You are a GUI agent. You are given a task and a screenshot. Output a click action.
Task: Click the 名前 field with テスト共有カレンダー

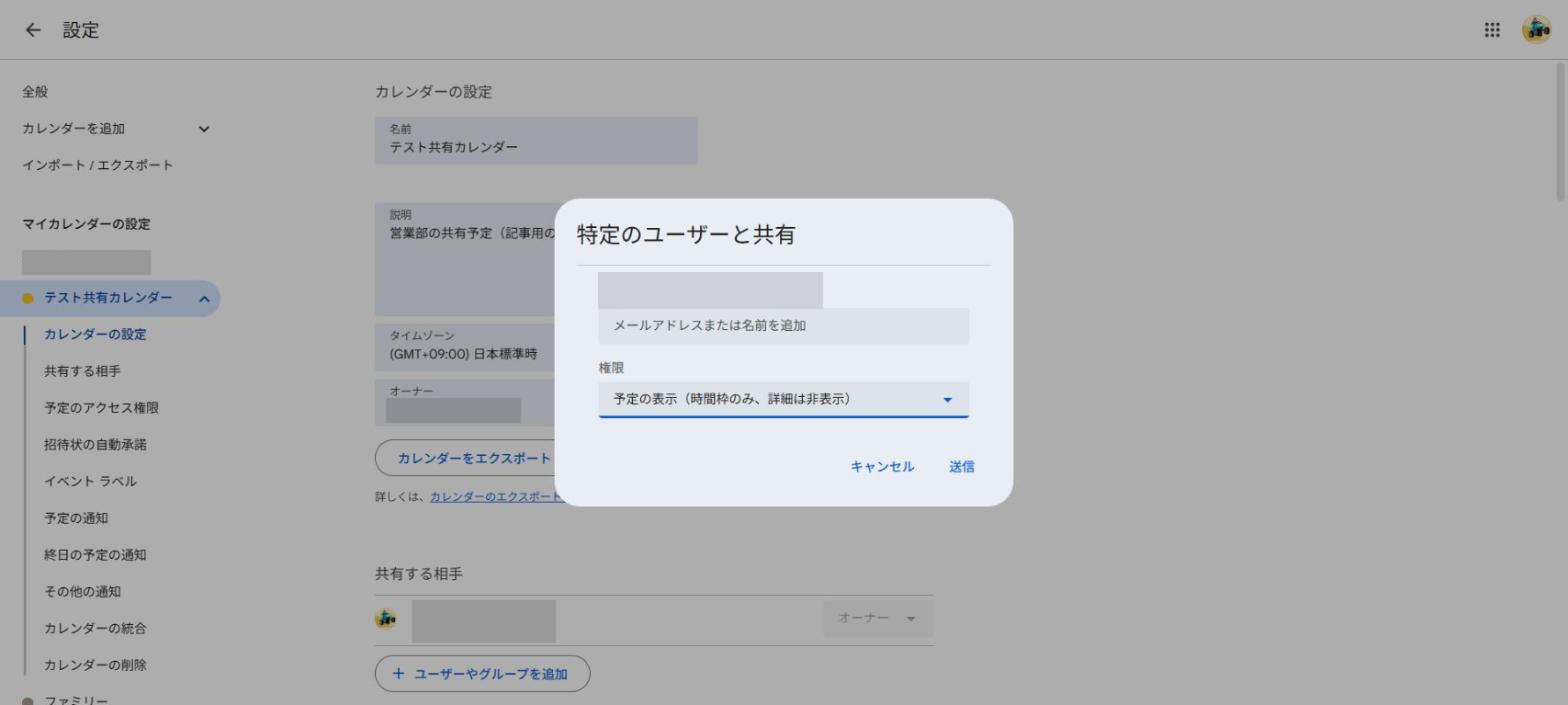pyautogui.click(x=536, y=140)
